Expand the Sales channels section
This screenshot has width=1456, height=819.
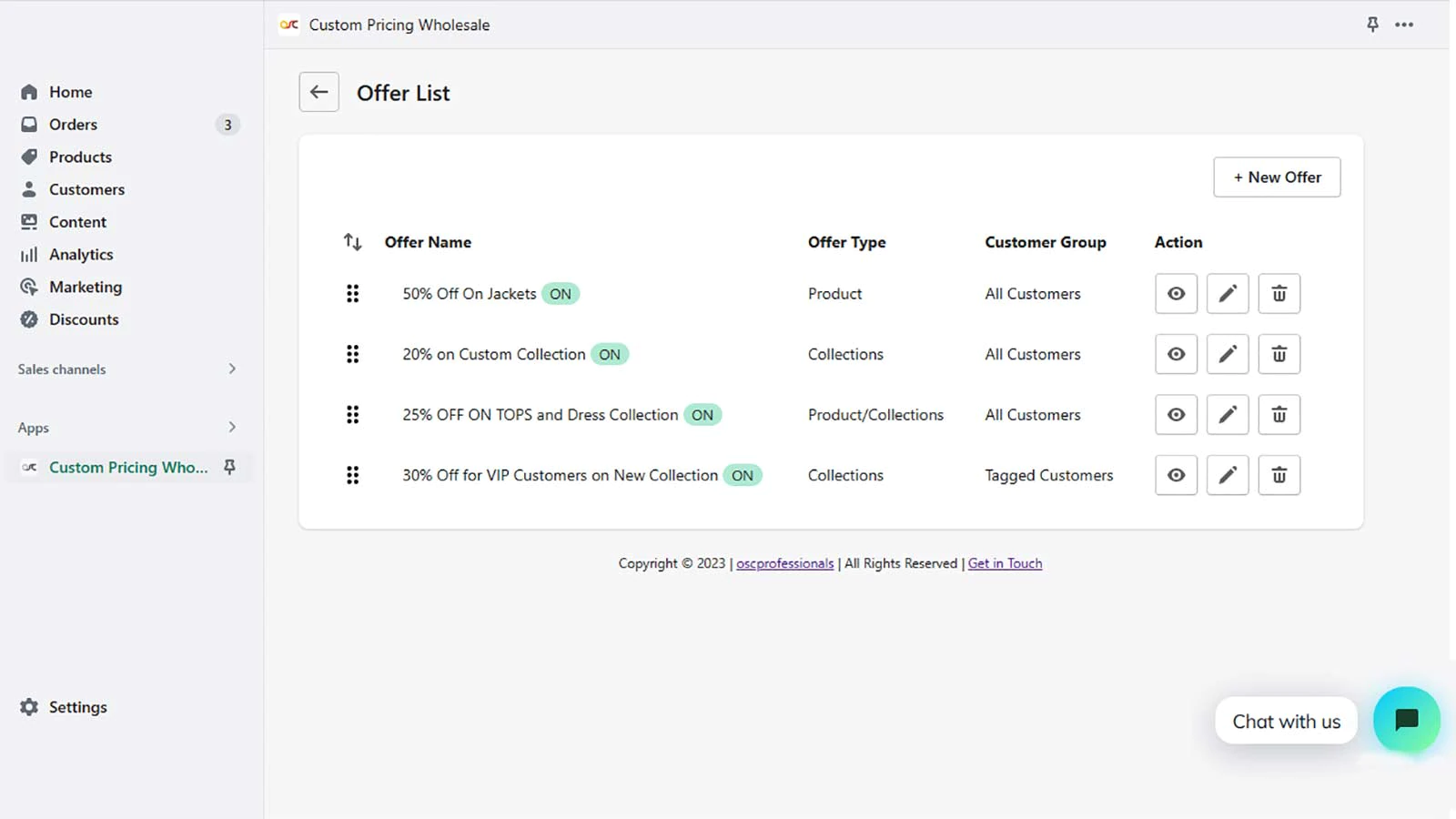click(232, 369)
